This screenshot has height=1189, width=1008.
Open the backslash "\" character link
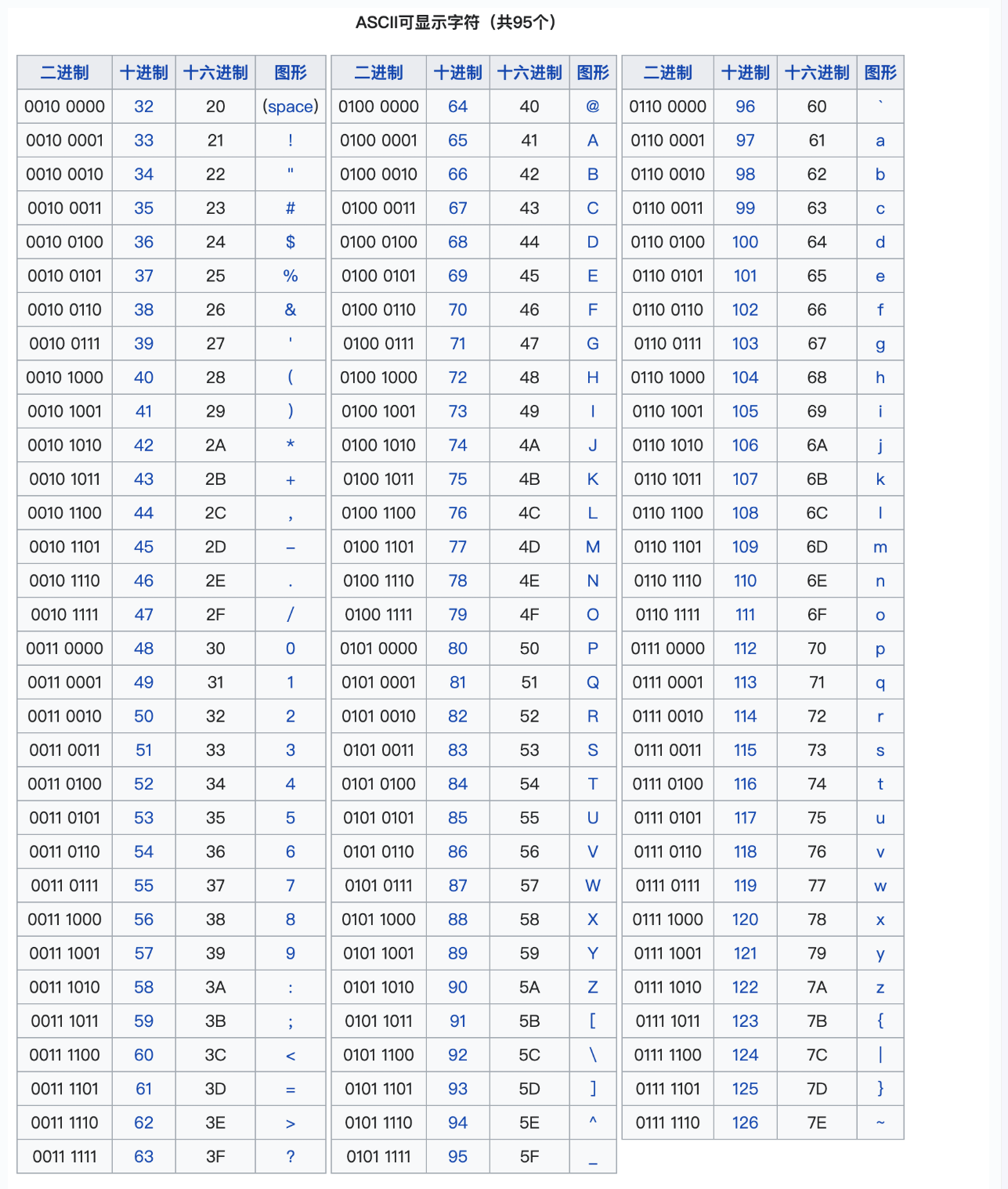coord(593,1055)
